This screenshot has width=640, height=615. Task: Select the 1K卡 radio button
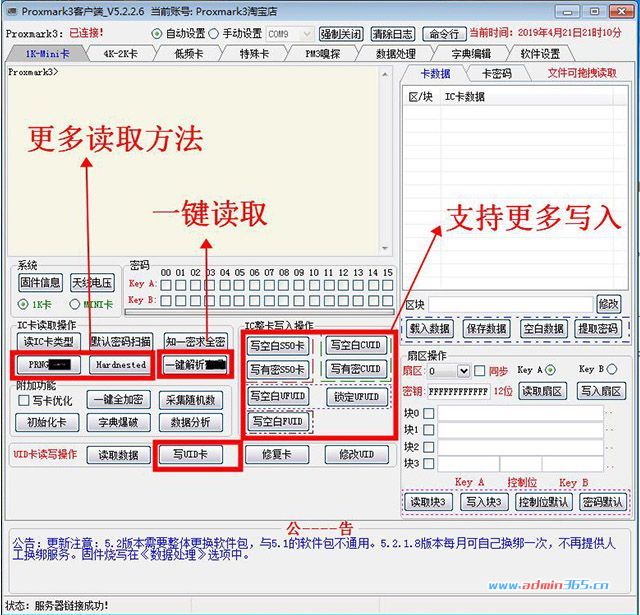23,304
